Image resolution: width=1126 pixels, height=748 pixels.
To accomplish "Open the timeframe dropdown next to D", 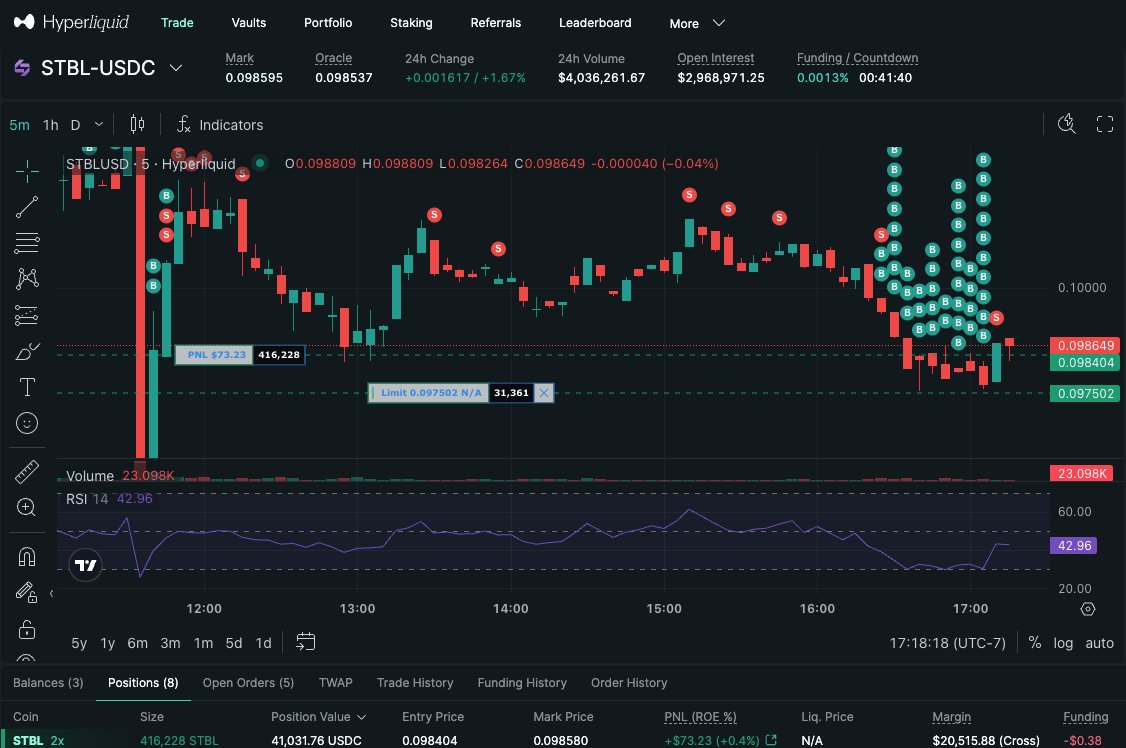I will (97, 125).
